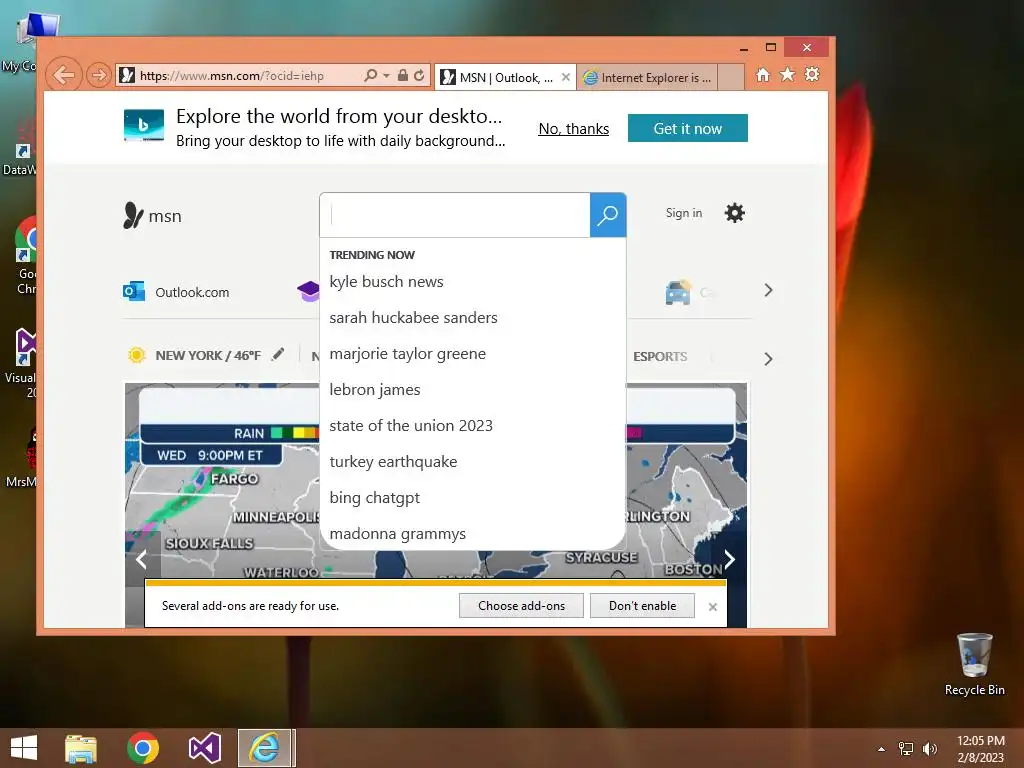Decline the offer with No, thanks

point(573,129)
